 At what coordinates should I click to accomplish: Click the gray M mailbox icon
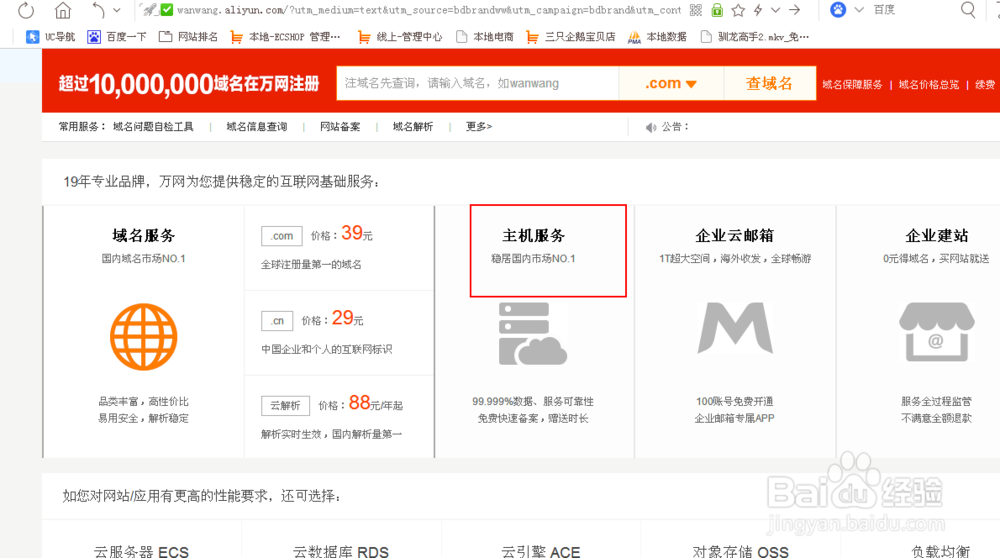coord(735,328)
